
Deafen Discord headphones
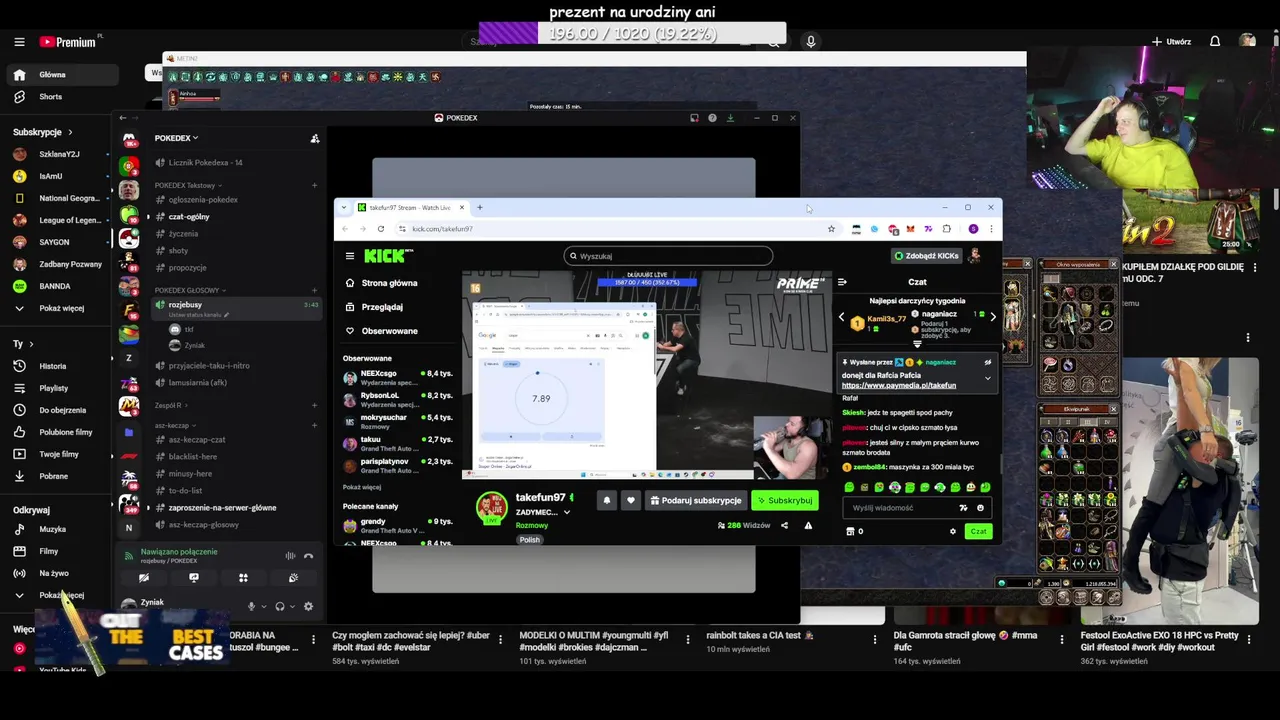pos(280,606)
